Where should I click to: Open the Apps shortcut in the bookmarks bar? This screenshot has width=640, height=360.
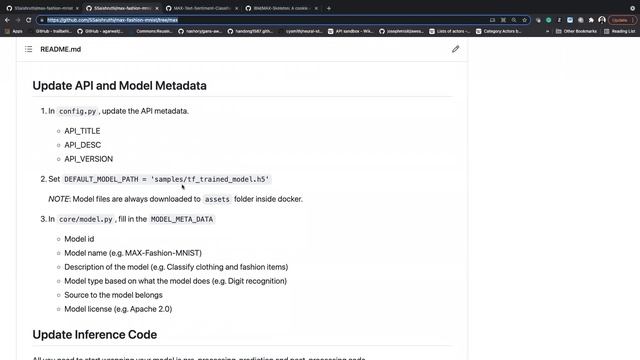[14, 31]
